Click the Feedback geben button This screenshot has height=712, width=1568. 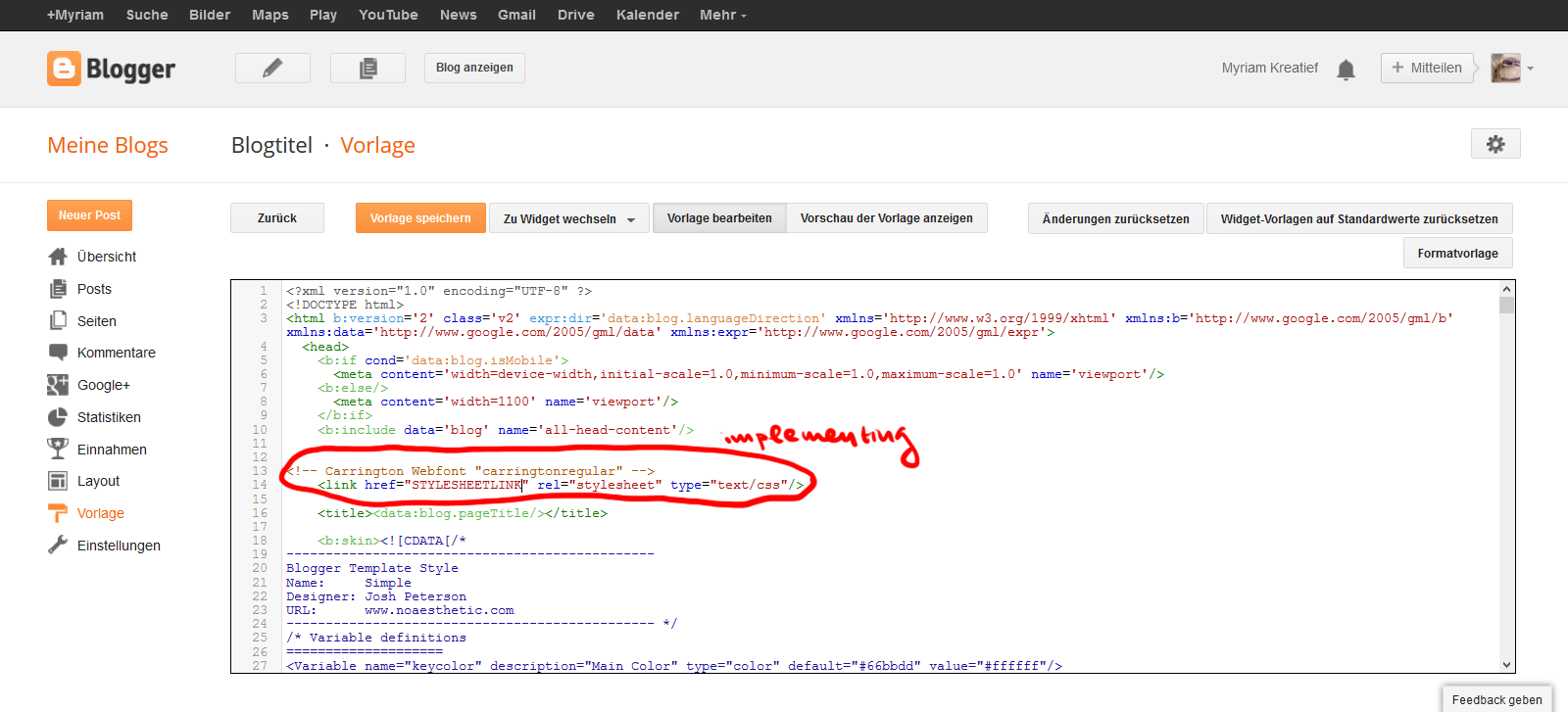coord(1496,699)
